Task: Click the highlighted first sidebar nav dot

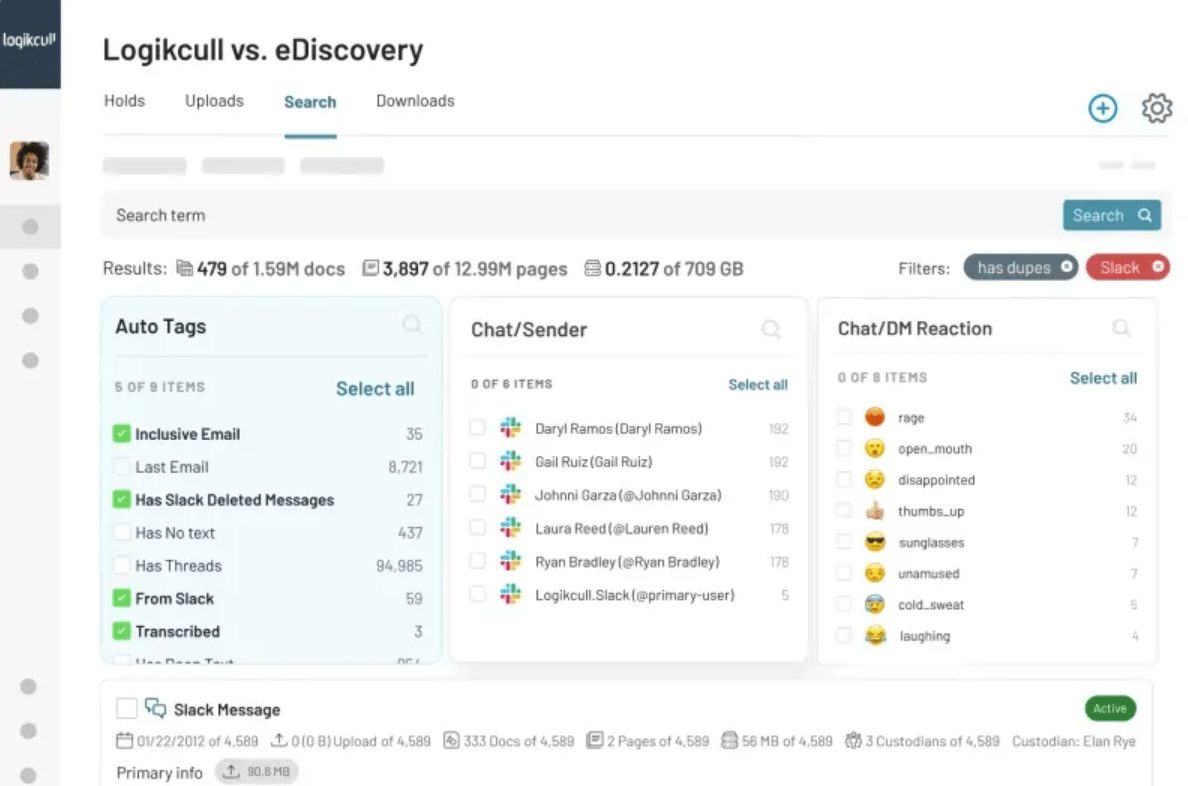Action: pyautogui.click(x=30, y=227)
